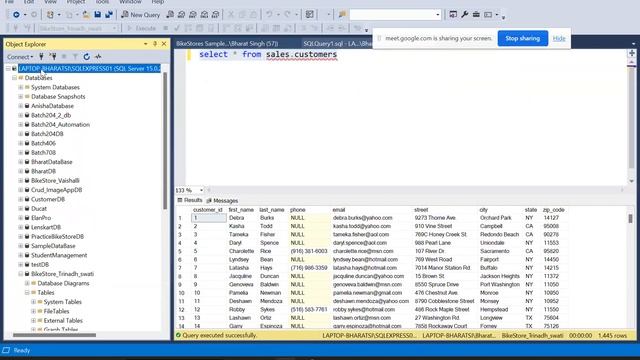Viewport: 640px width, 360px height.
Task: Click the Connect Object Explorer plug icon
Action: click(41, 57)
